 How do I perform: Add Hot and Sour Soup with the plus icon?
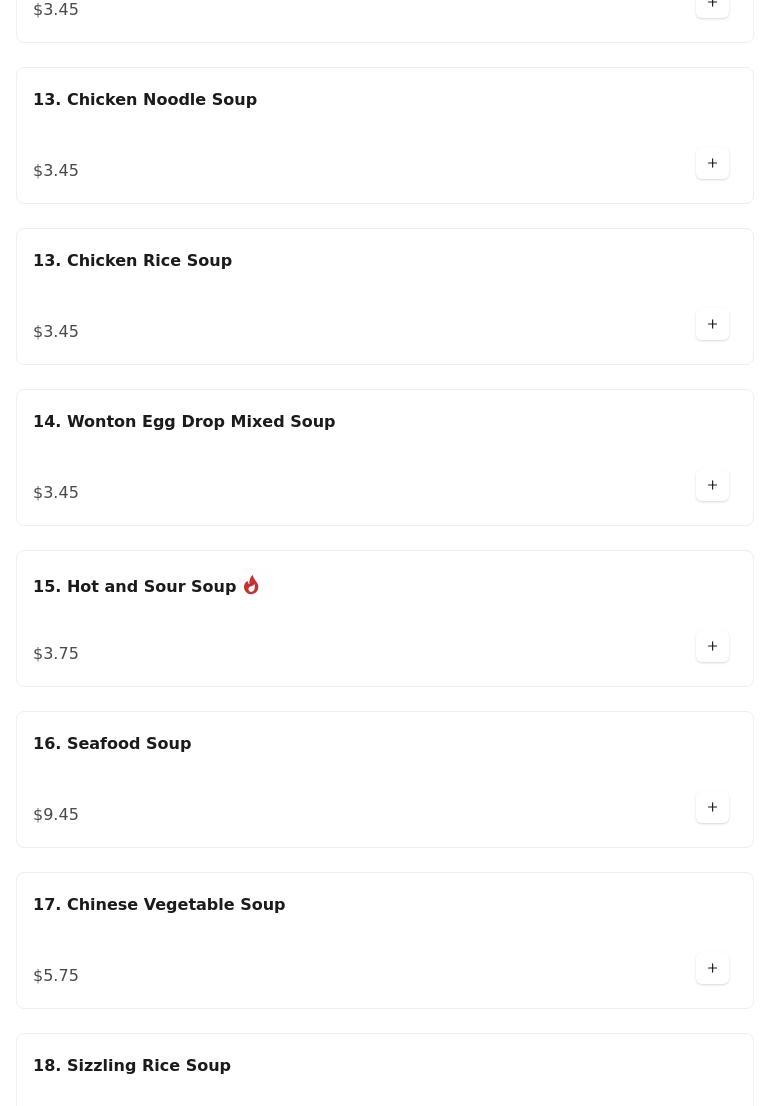click(x=712, y=646)
